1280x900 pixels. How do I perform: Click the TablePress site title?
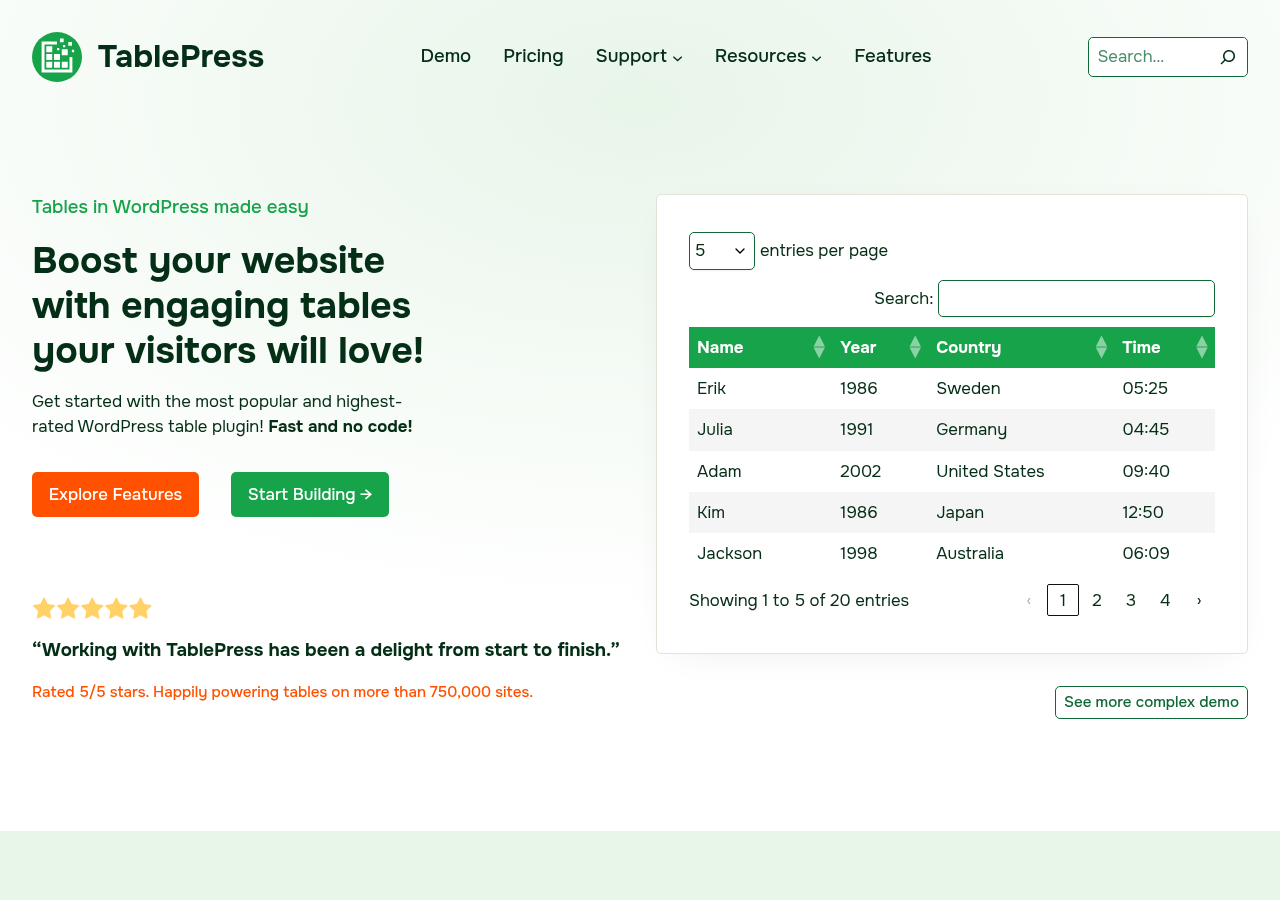(181, 57)
